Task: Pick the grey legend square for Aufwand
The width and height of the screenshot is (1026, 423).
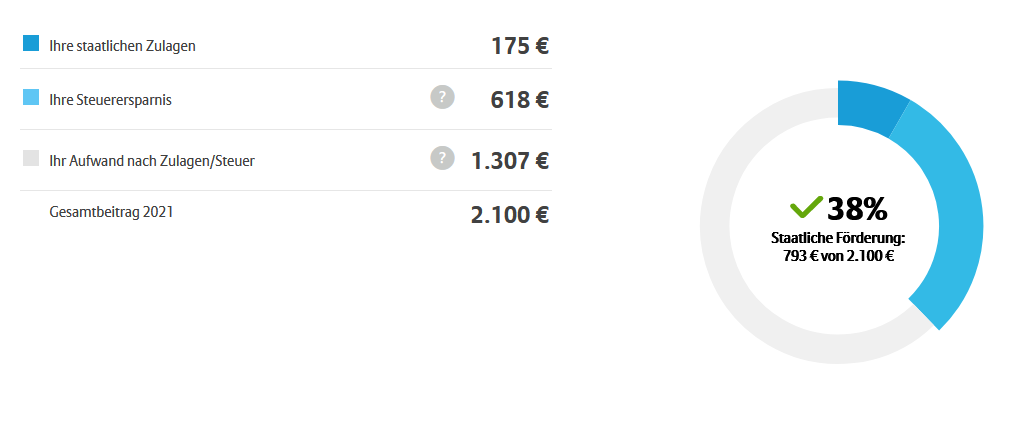Action: click(31, 158)
